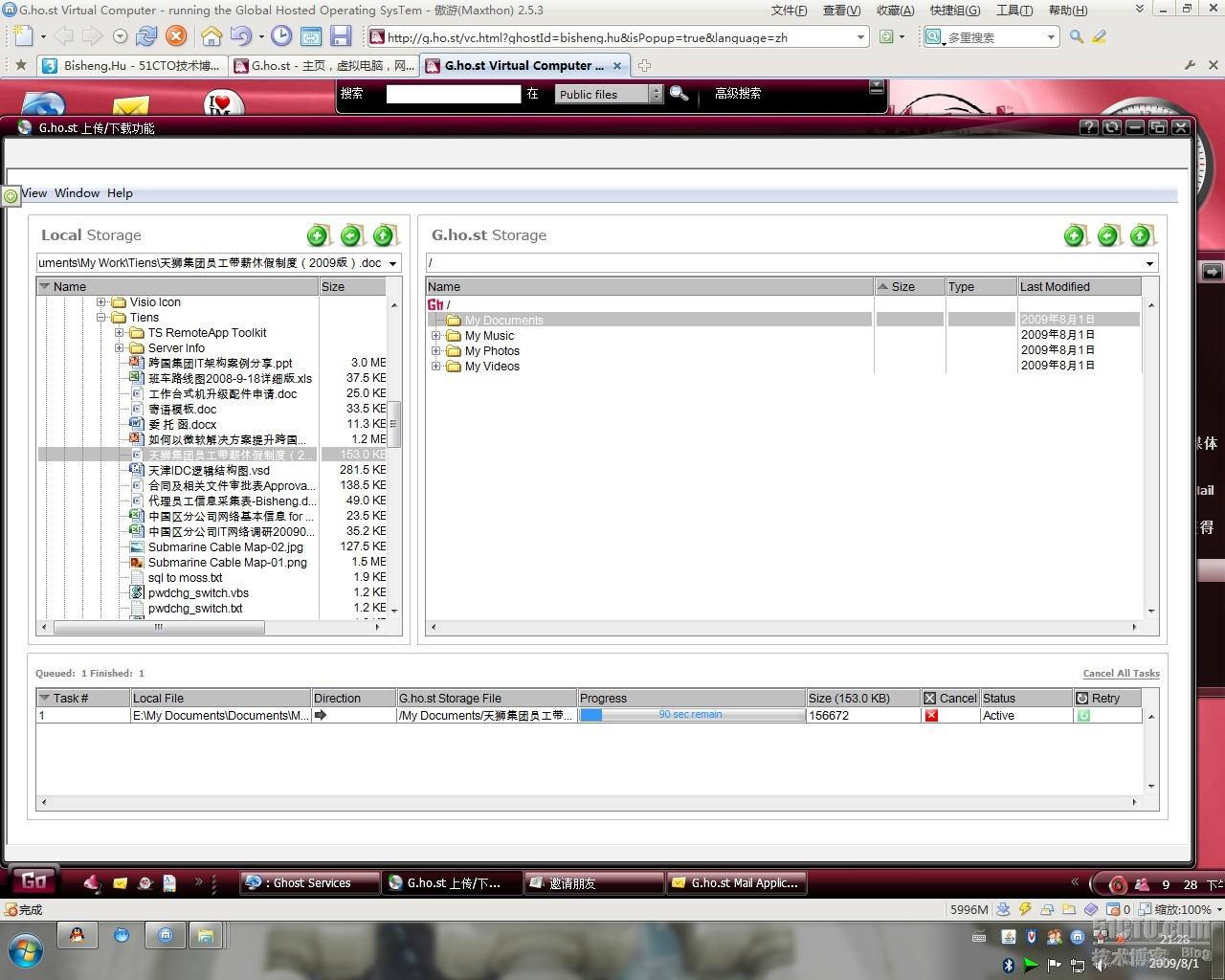This screenshot has width=1225, height=980.
Task: Click the browser Forward arrow icon
Action: [92, 36]
